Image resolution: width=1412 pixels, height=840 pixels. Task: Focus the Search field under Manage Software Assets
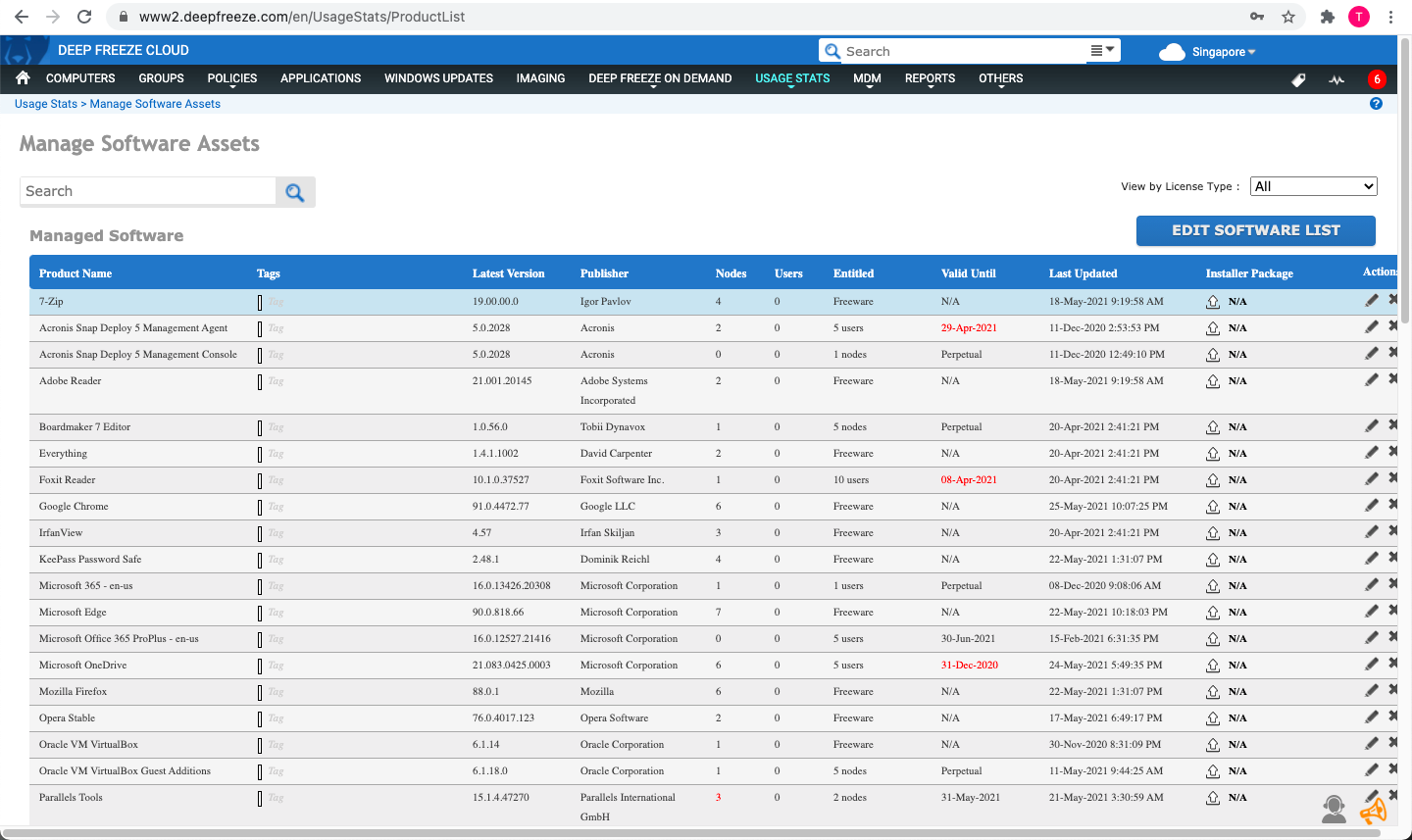coord(148,192)
